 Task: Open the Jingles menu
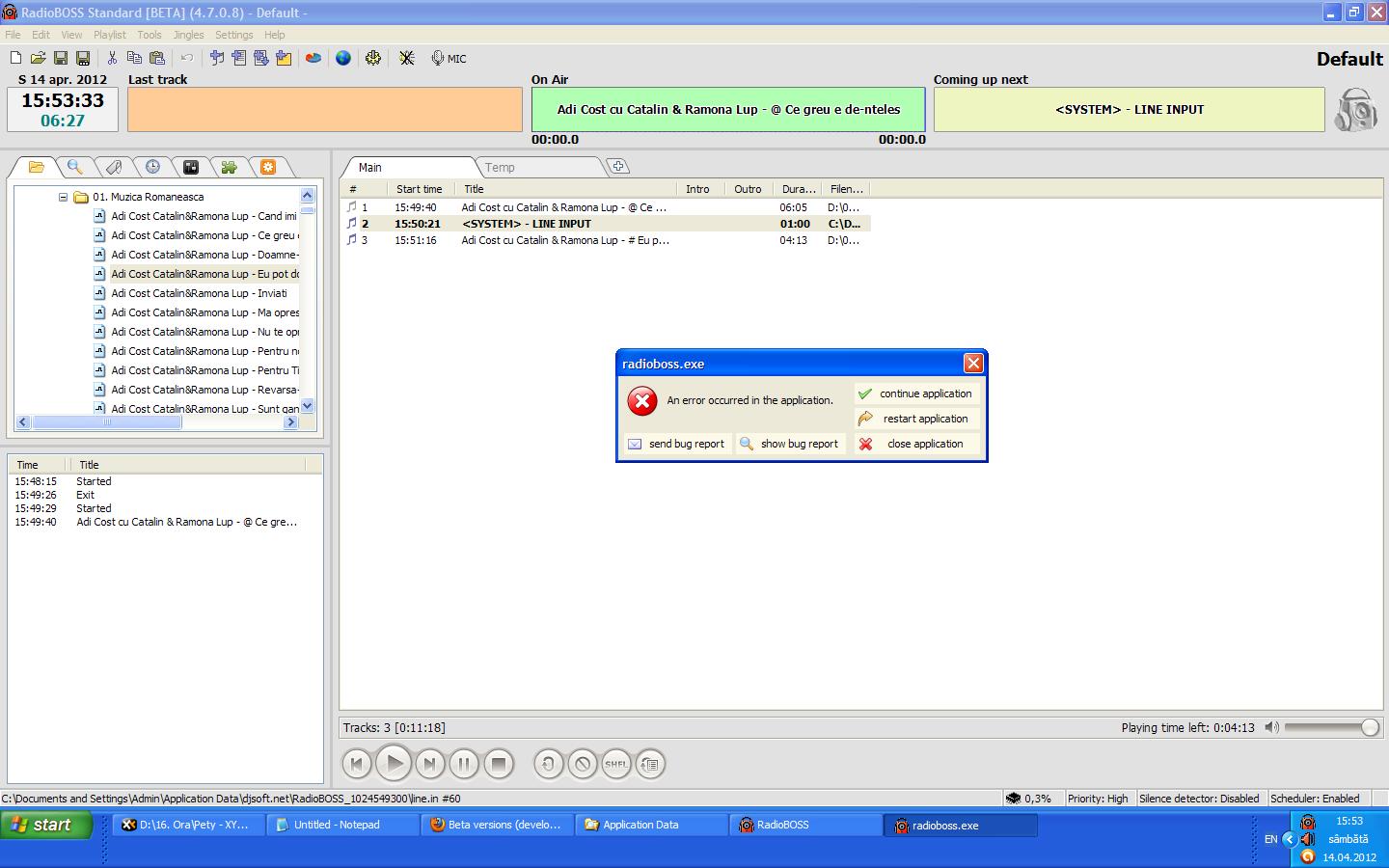[188, 35]
